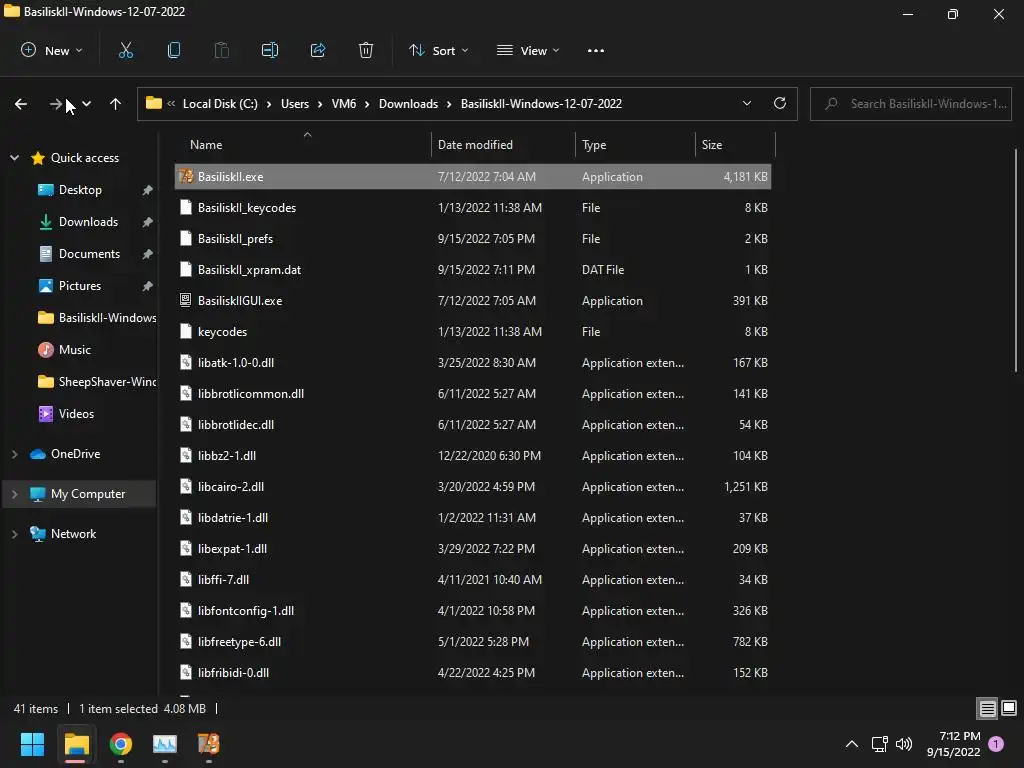This screenshot has height=768, width=1024.
Task: Open the View layout dropdown
Action: (x=528, y=50)
